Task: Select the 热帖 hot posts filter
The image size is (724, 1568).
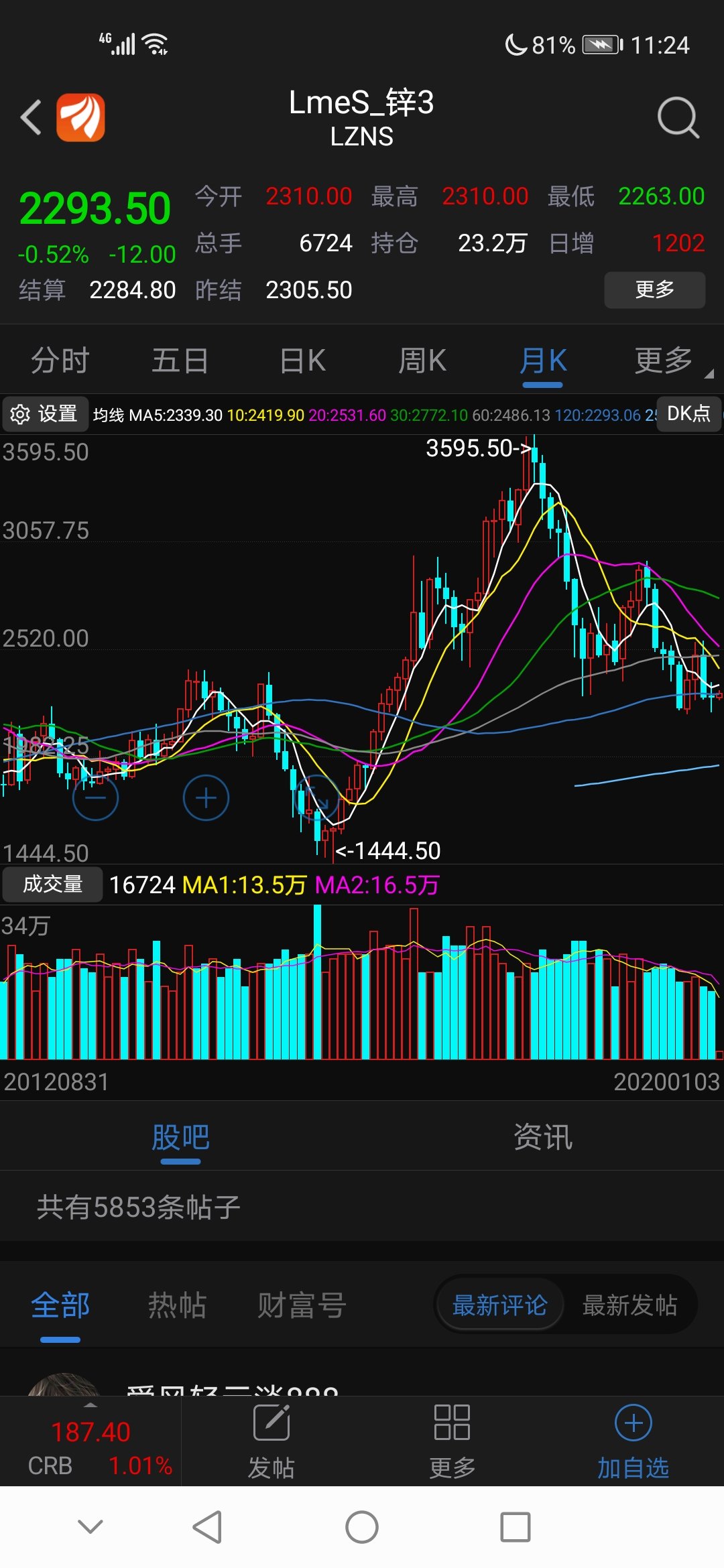Action: tap(177, 1305)
